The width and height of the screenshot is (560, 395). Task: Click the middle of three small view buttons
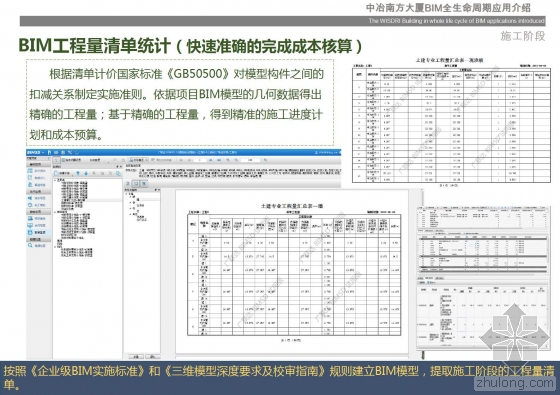[136, 184]
